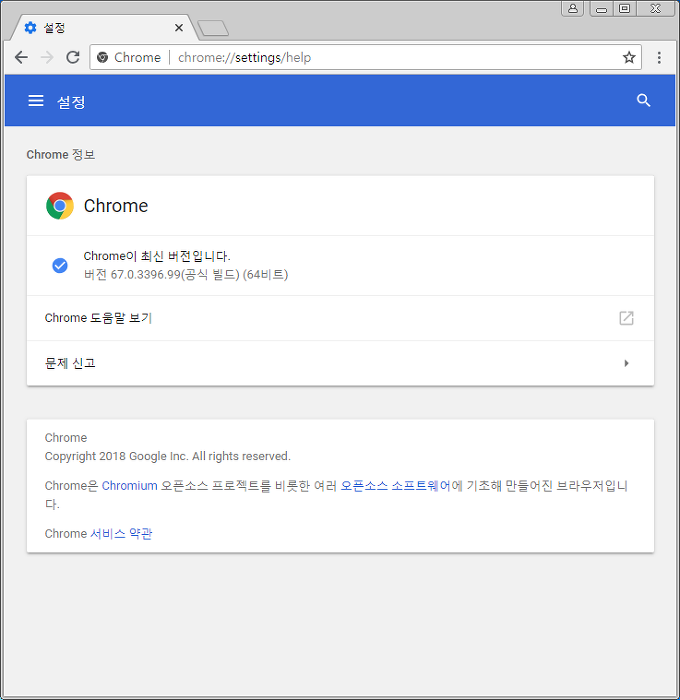The height and width of the screenshot is (700, 680).
Task: Open the 오픈소스 소프트웨어 link
Action: pyautogui.click(x=396, y=485)
